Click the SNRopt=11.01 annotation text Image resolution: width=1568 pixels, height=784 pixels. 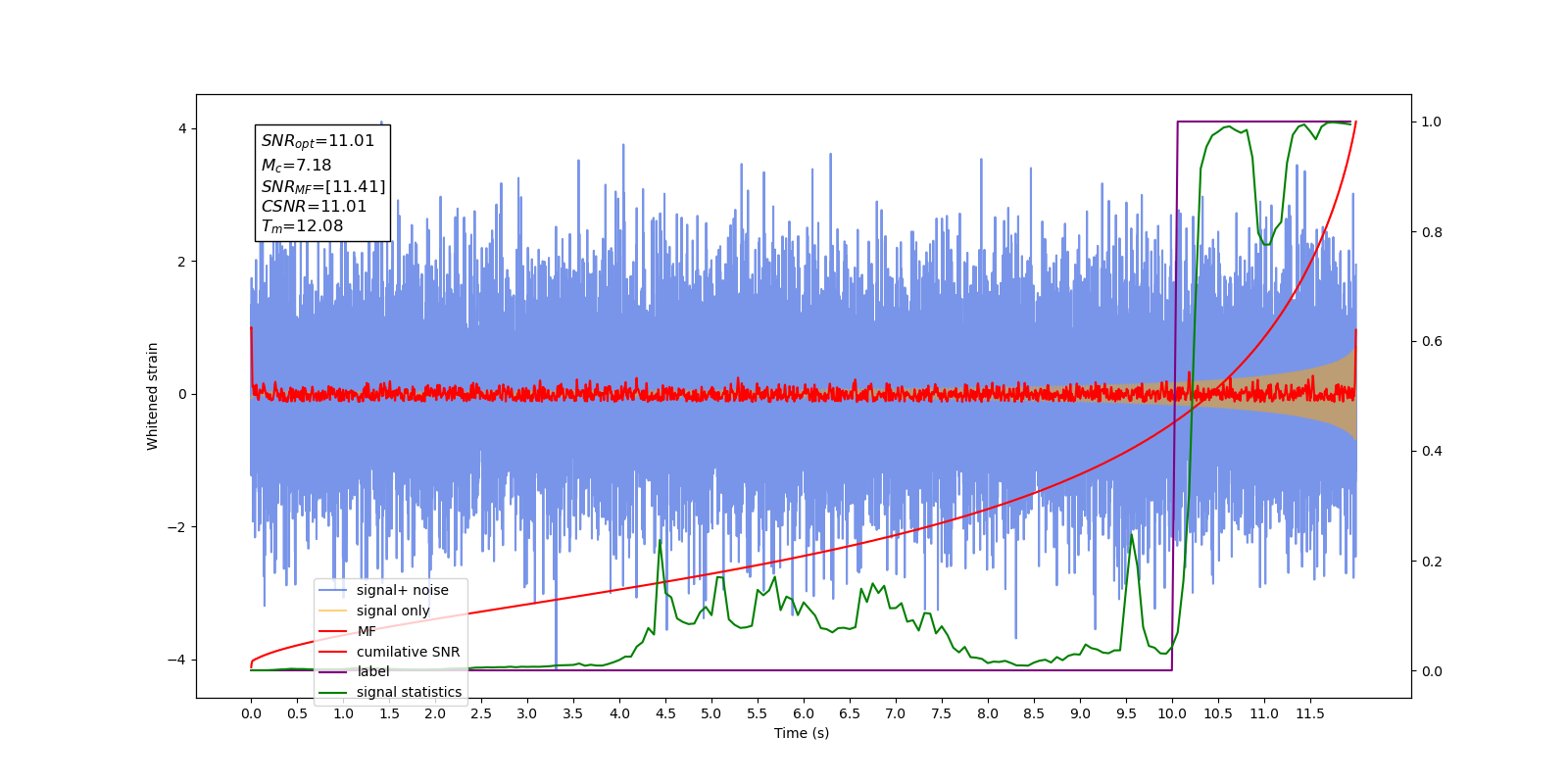(x=318, y=141)
